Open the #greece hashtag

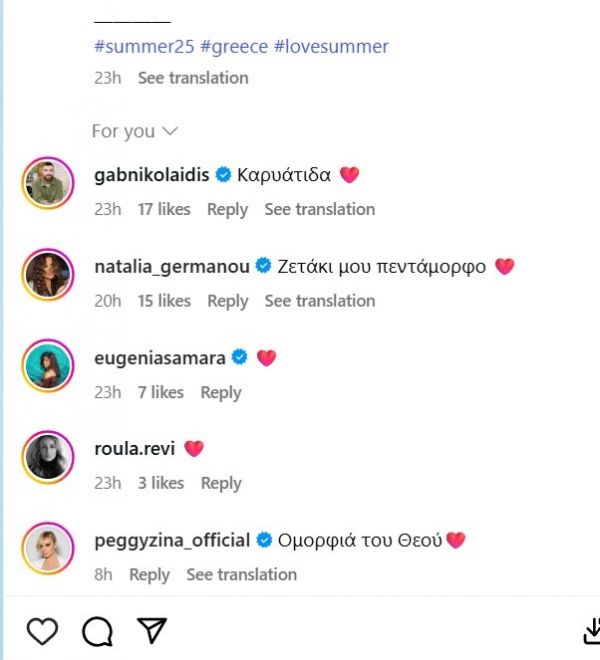[234, 47]
